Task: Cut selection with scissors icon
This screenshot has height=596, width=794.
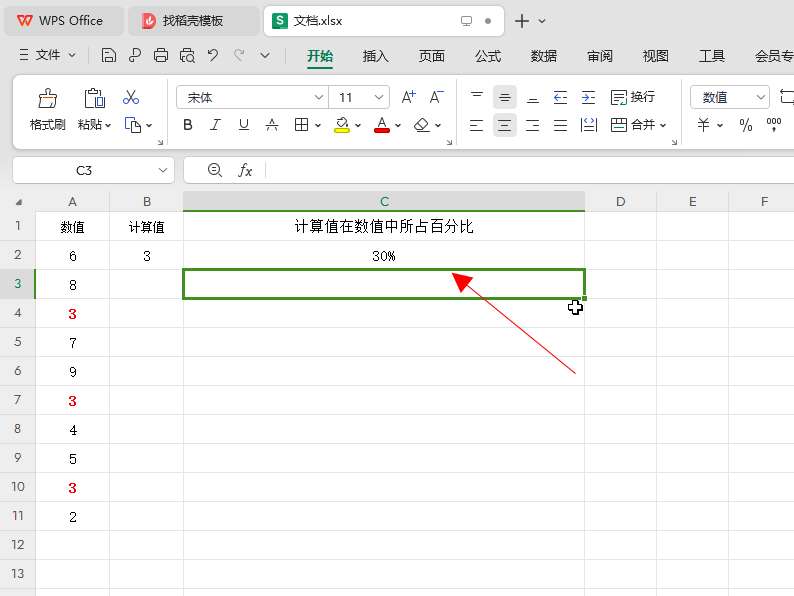Action: 131,97
